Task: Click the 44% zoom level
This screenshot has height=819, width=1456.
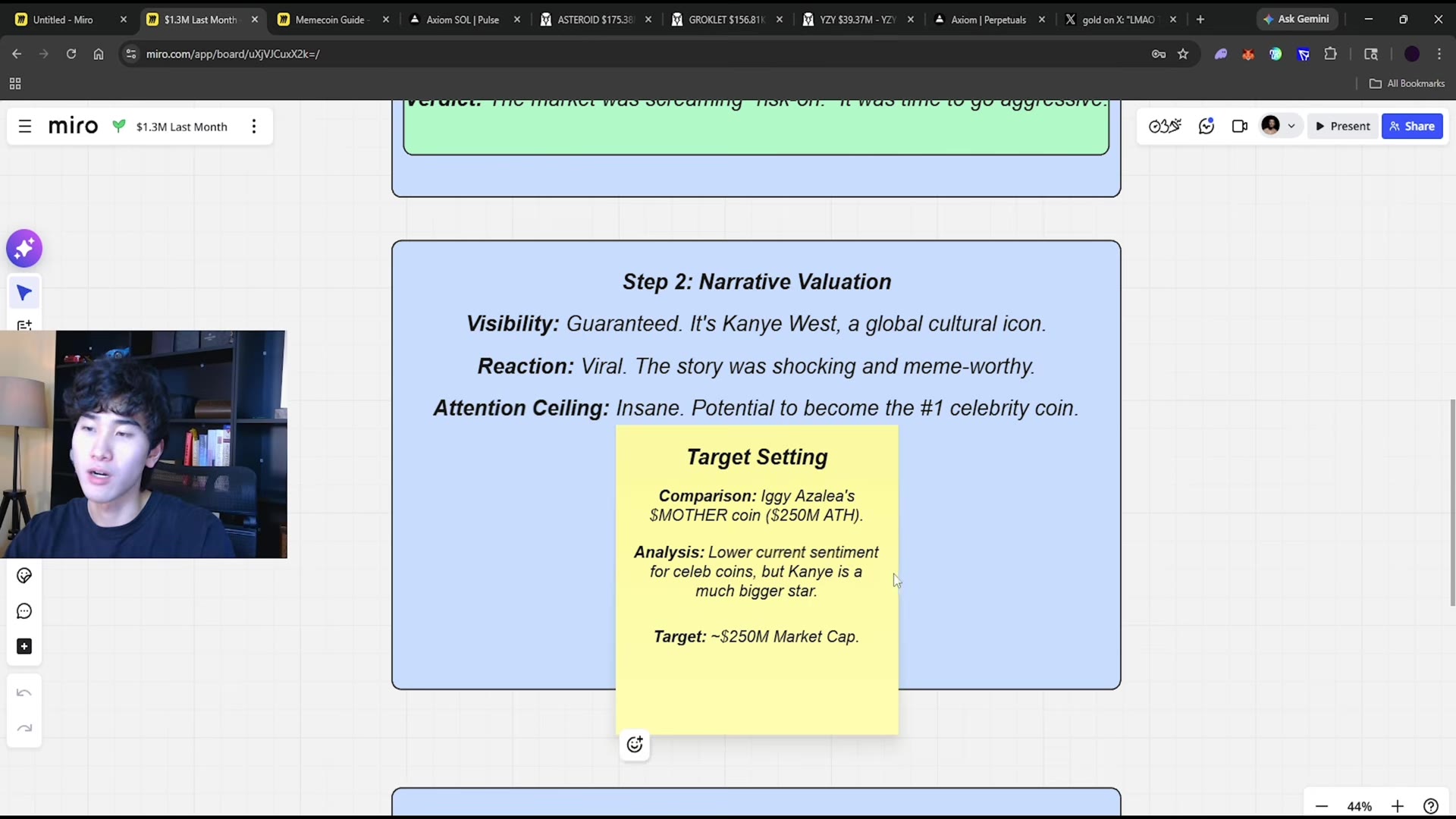Action: pyautogui.click(x=1360, y=806)
